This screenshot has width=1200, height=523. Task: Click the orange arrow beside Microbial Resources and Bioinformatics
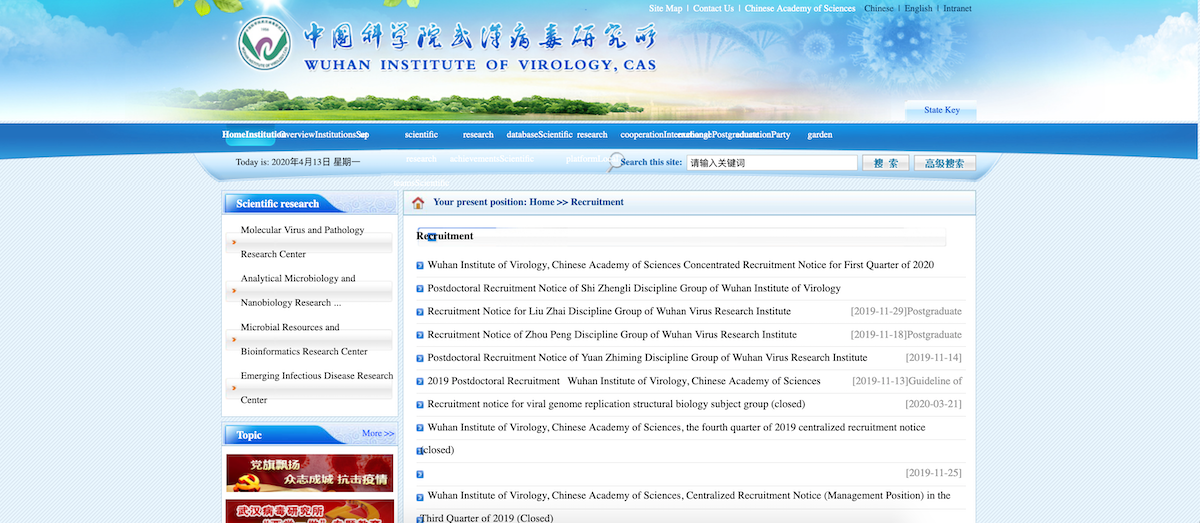pyautogui.click(x=233, y=339)
